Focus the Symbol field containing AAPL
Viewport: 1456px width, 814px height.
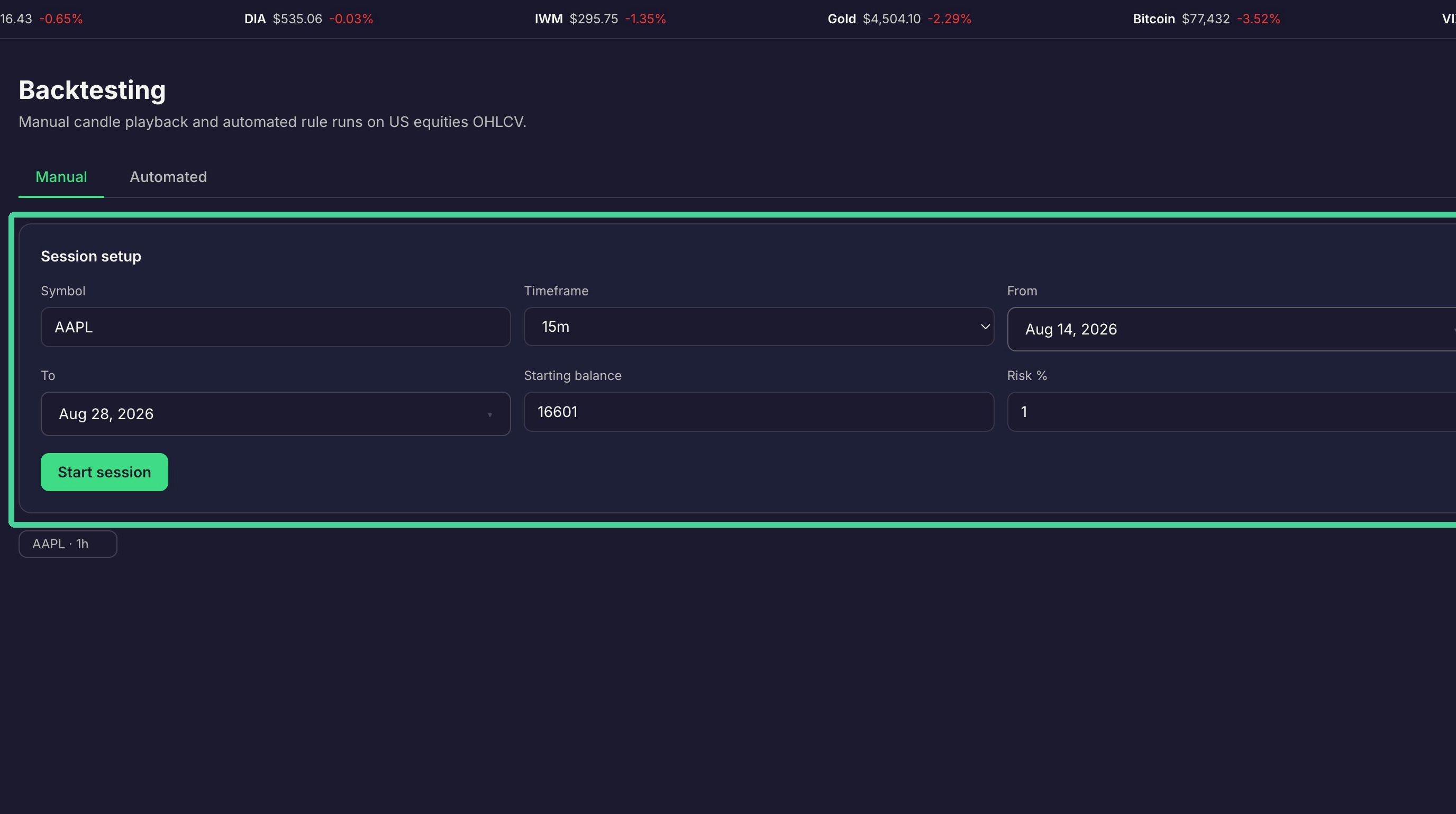(x=275, y=327)
